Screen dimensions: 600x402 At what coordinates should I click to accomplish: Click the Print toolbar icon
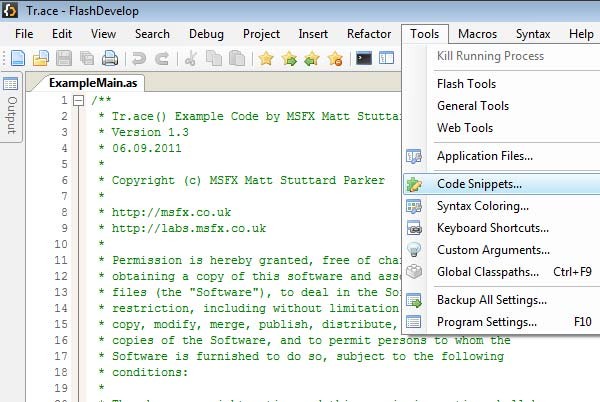(110, 59)
